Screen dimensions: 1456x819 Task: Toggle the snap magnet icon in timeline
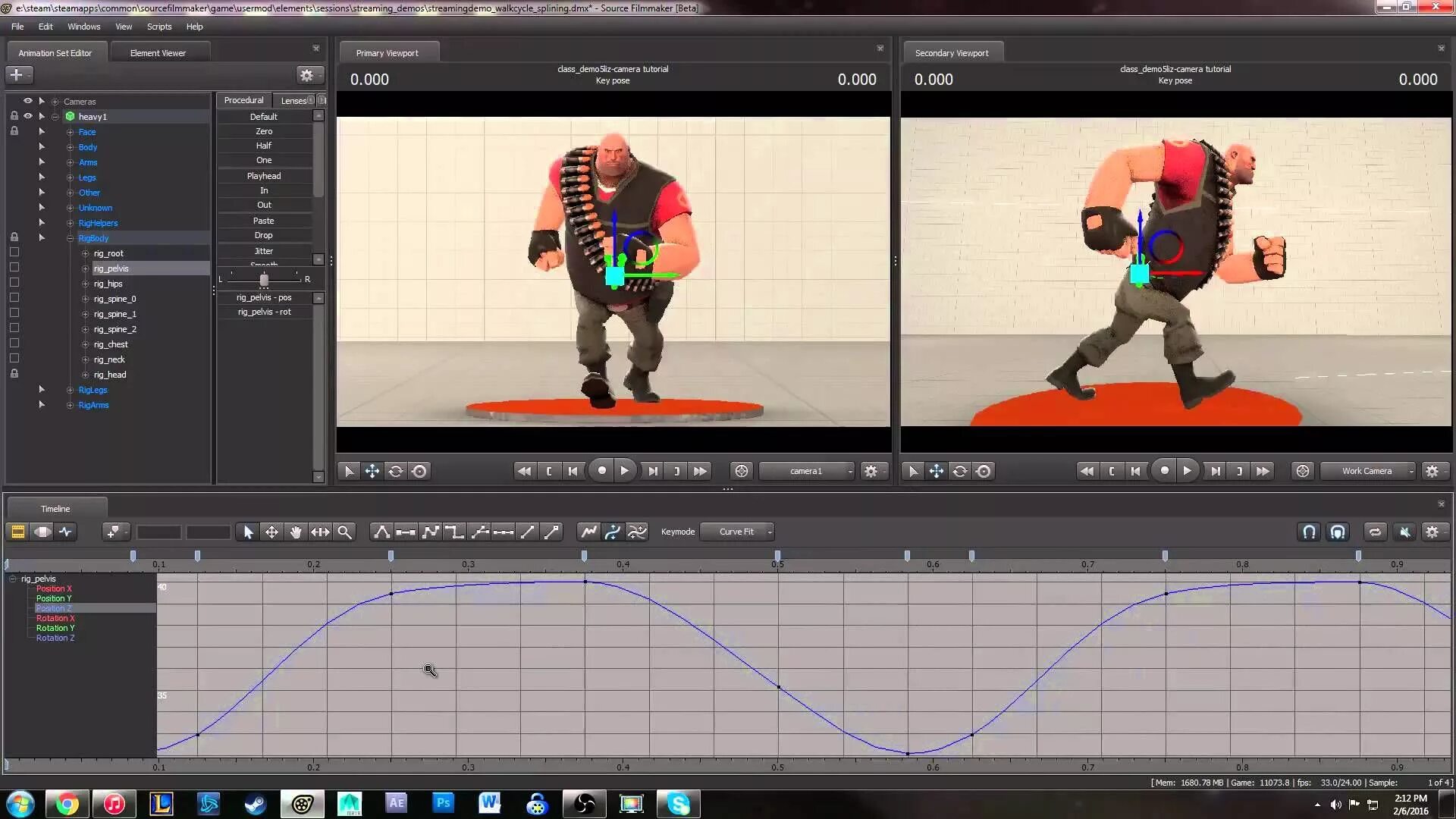pyautogui.click(x=1309, y=532)
